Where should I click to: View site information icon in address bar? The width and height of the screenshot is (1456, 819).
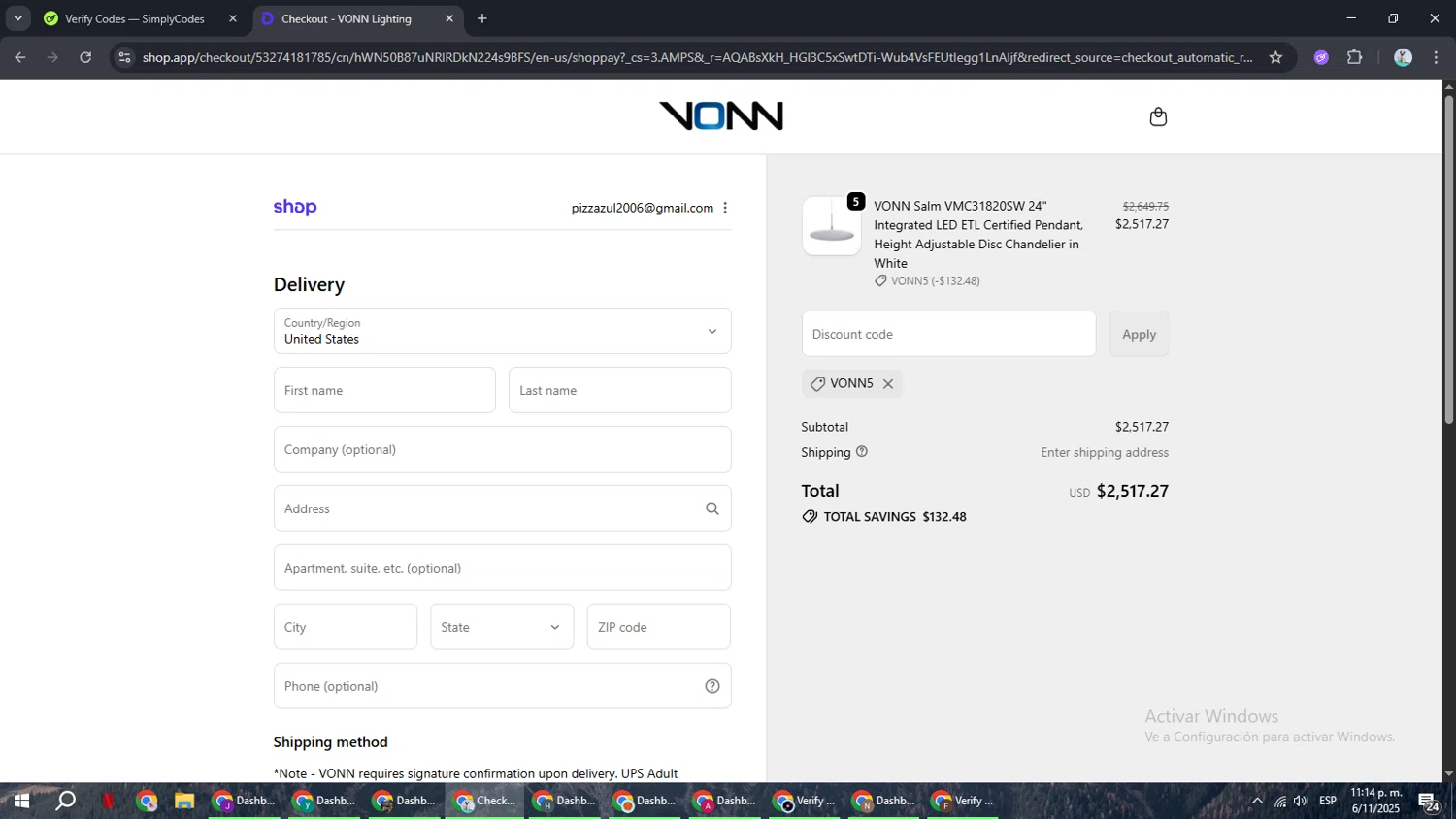pyautogui.click(x=123, y=57)
